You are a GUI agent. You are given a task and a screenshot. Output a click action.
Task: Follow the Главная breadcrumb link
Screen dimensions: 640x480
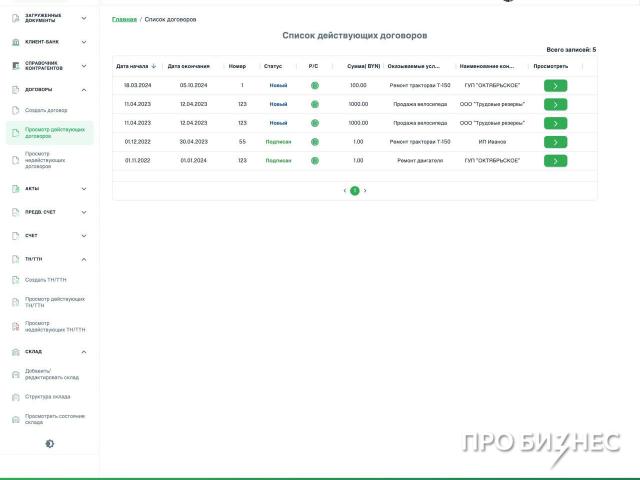coord(124,20)
